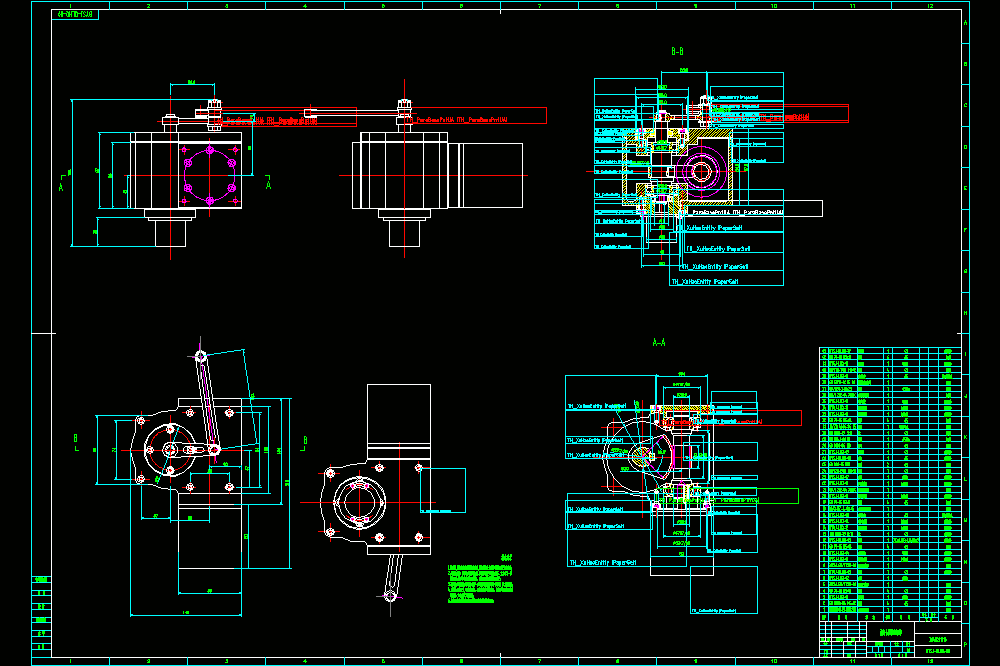The height and width of the screenshot is (666, 1000).
Task: Select the green technical notes text block
Action: pos(480,584)
